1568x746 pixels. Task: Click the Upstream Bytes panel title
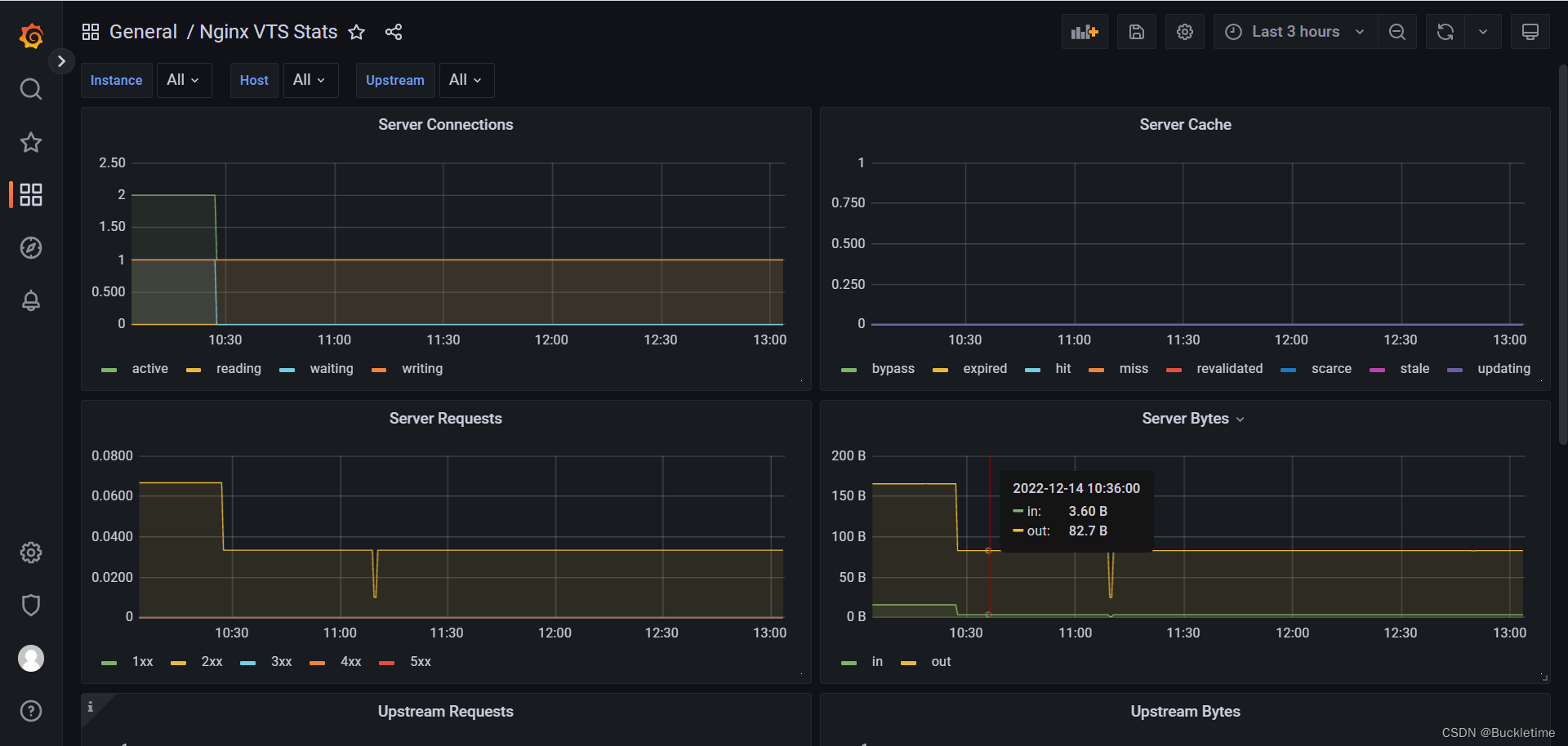tap(1185, 712)
